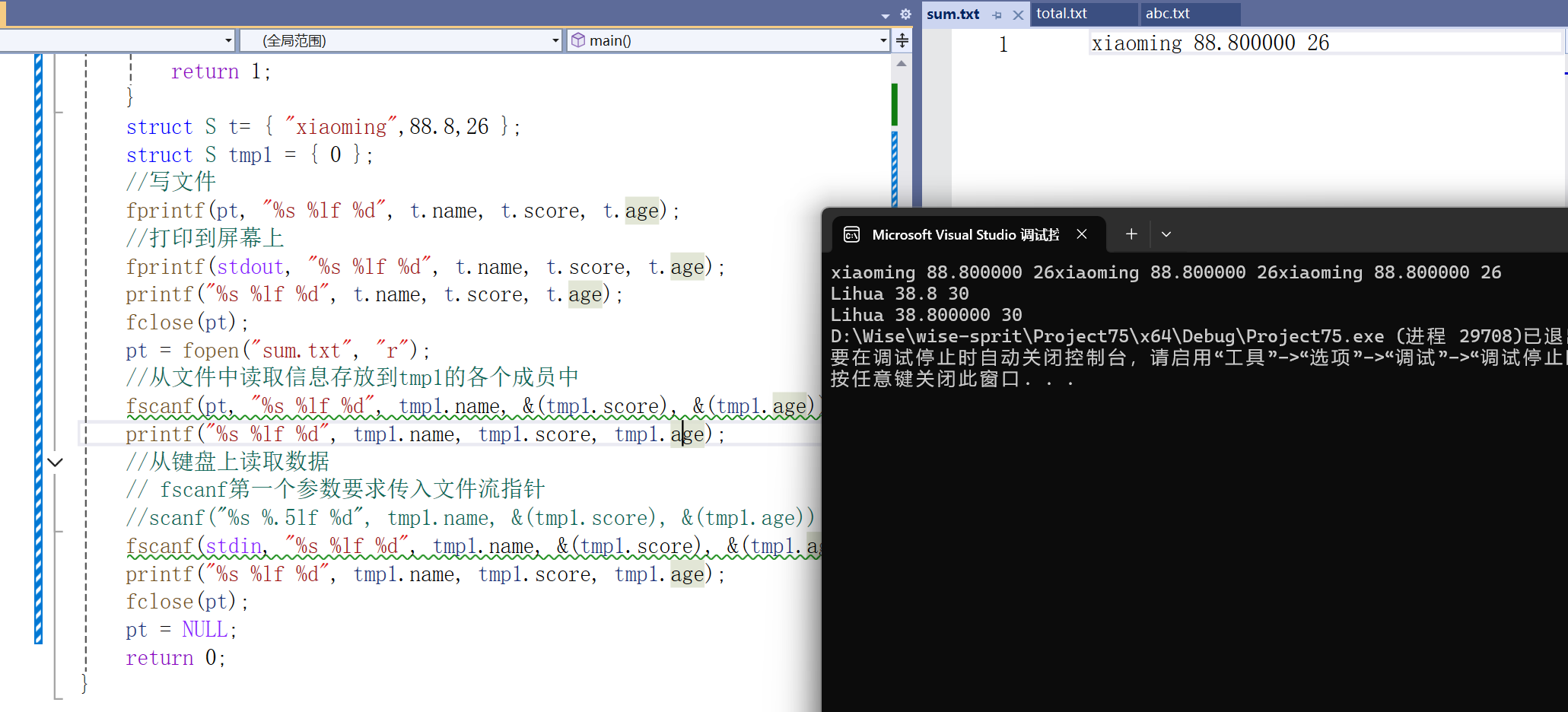This screenshot has height=712, width=1568.
Task: Collapse the code block via outline chevron
Action: (55, 462)
